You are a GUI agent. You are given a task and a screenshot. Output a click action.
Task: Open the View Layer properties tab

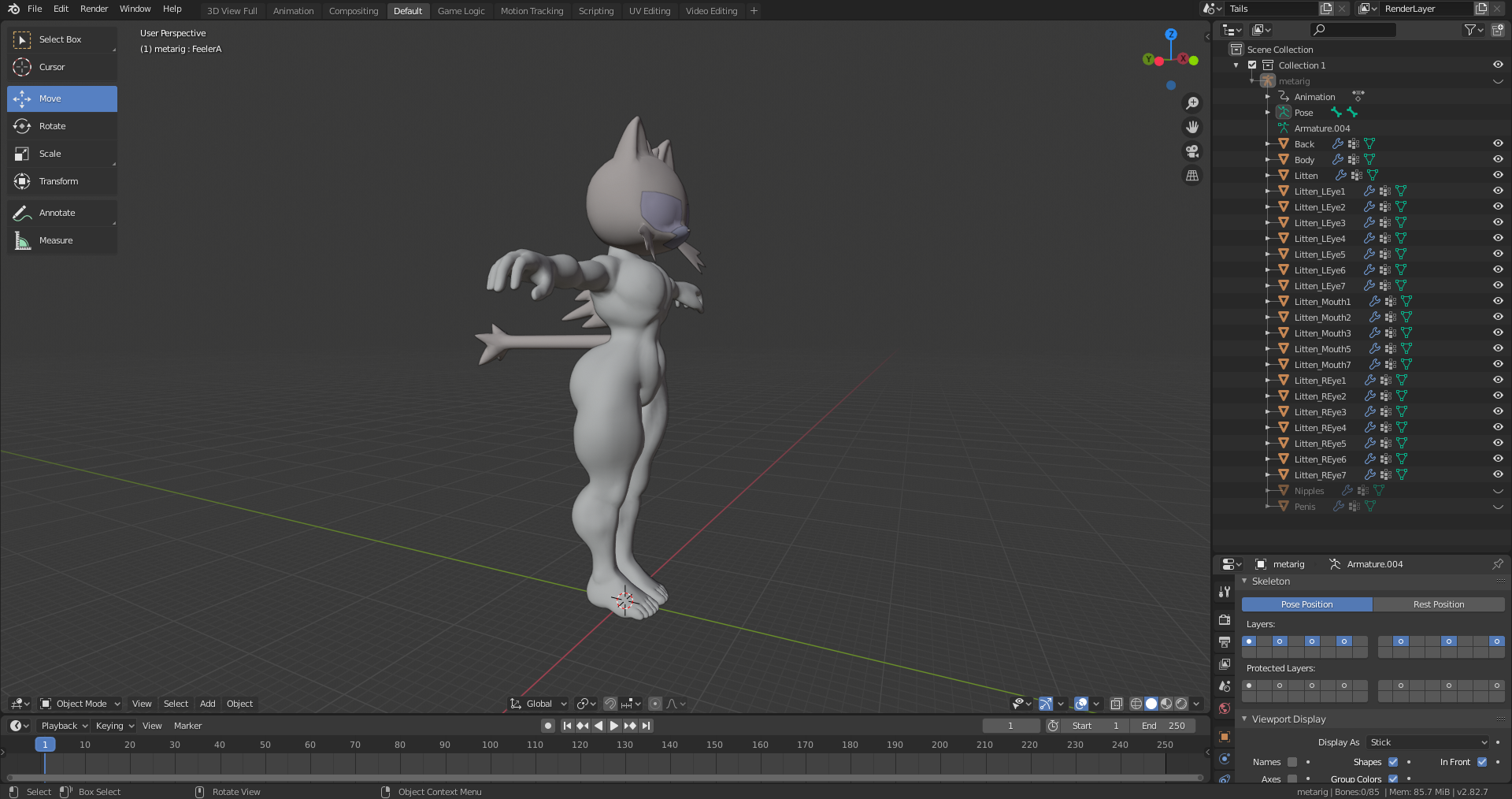point(1225,664)
